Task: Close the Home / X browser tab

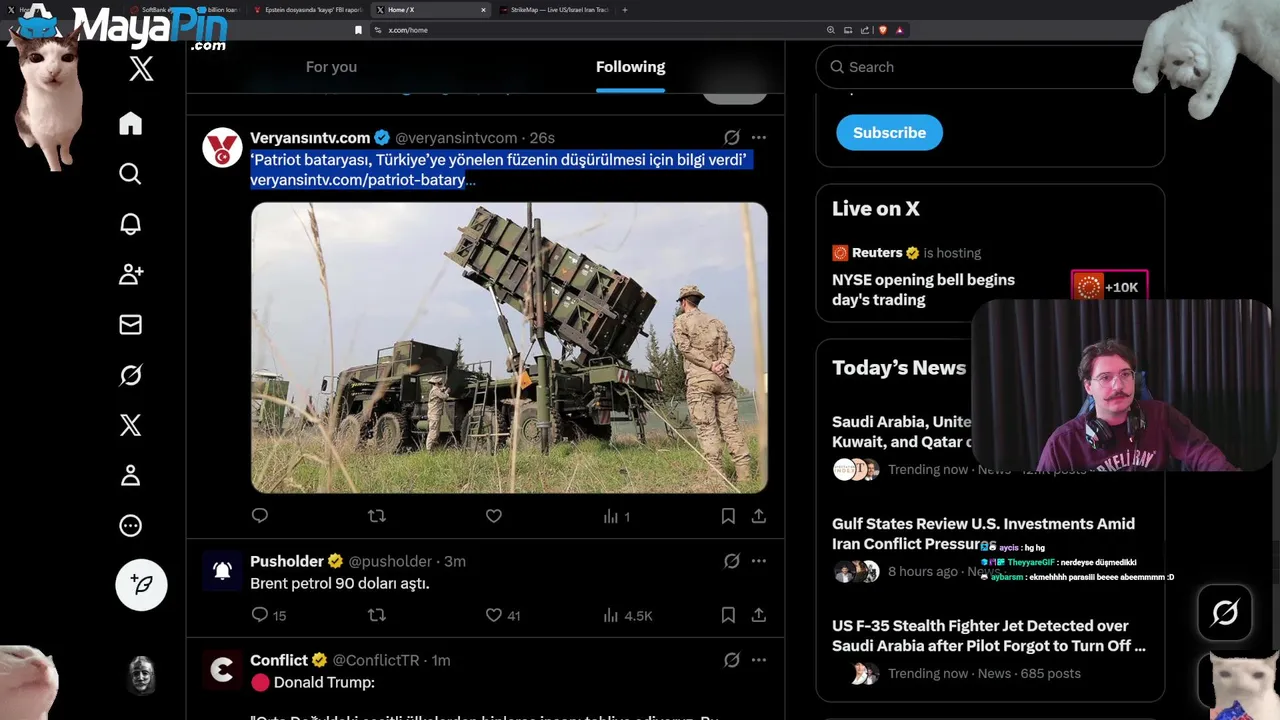Action: tap(483, 10)
